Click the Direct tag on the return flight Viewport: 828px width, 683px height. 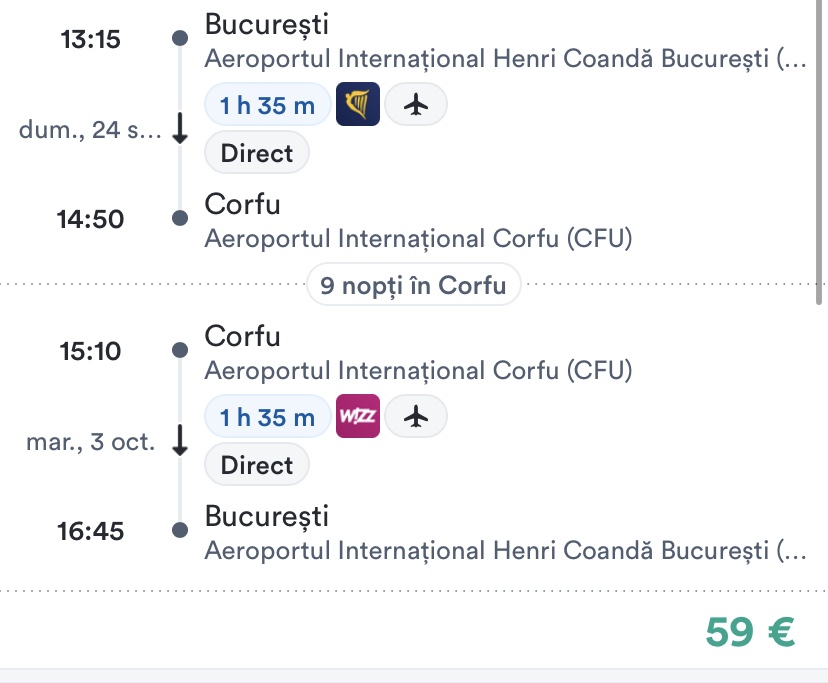click(257, 465)
